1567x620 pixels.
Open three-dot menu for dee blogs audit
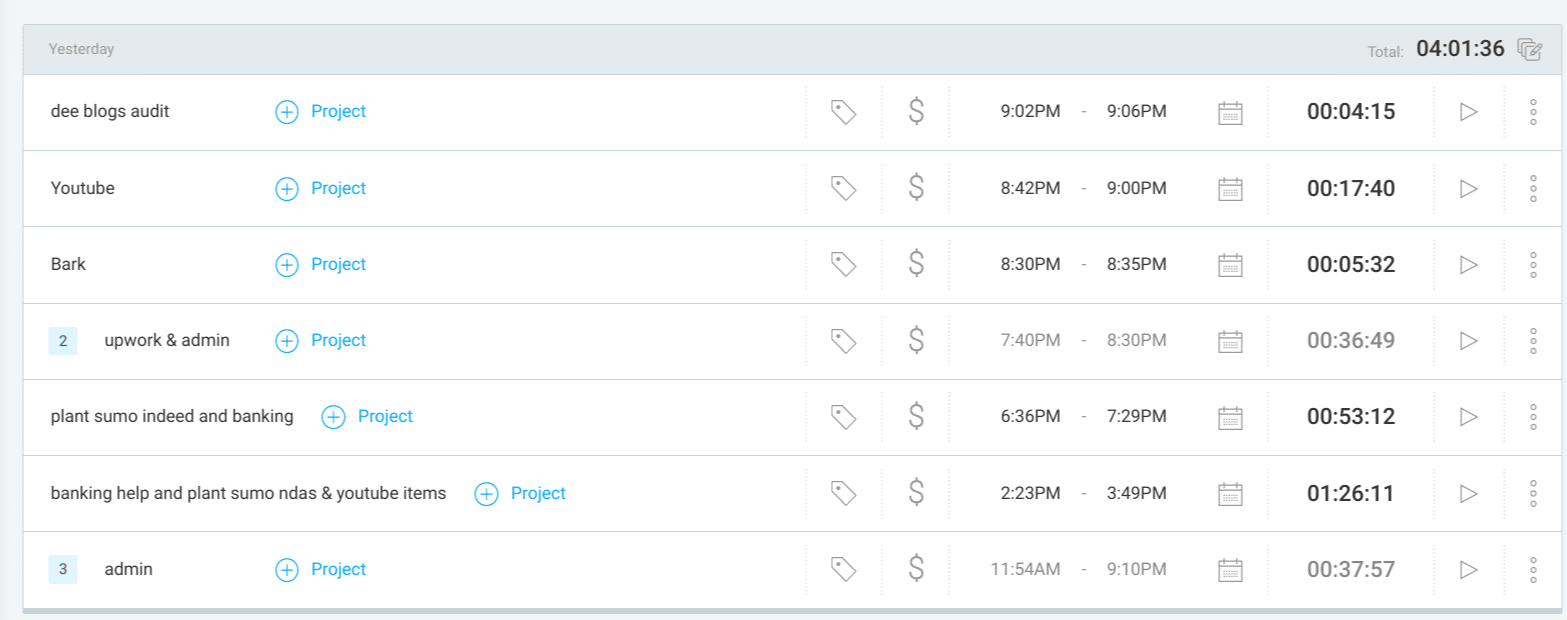[1533, 112]
